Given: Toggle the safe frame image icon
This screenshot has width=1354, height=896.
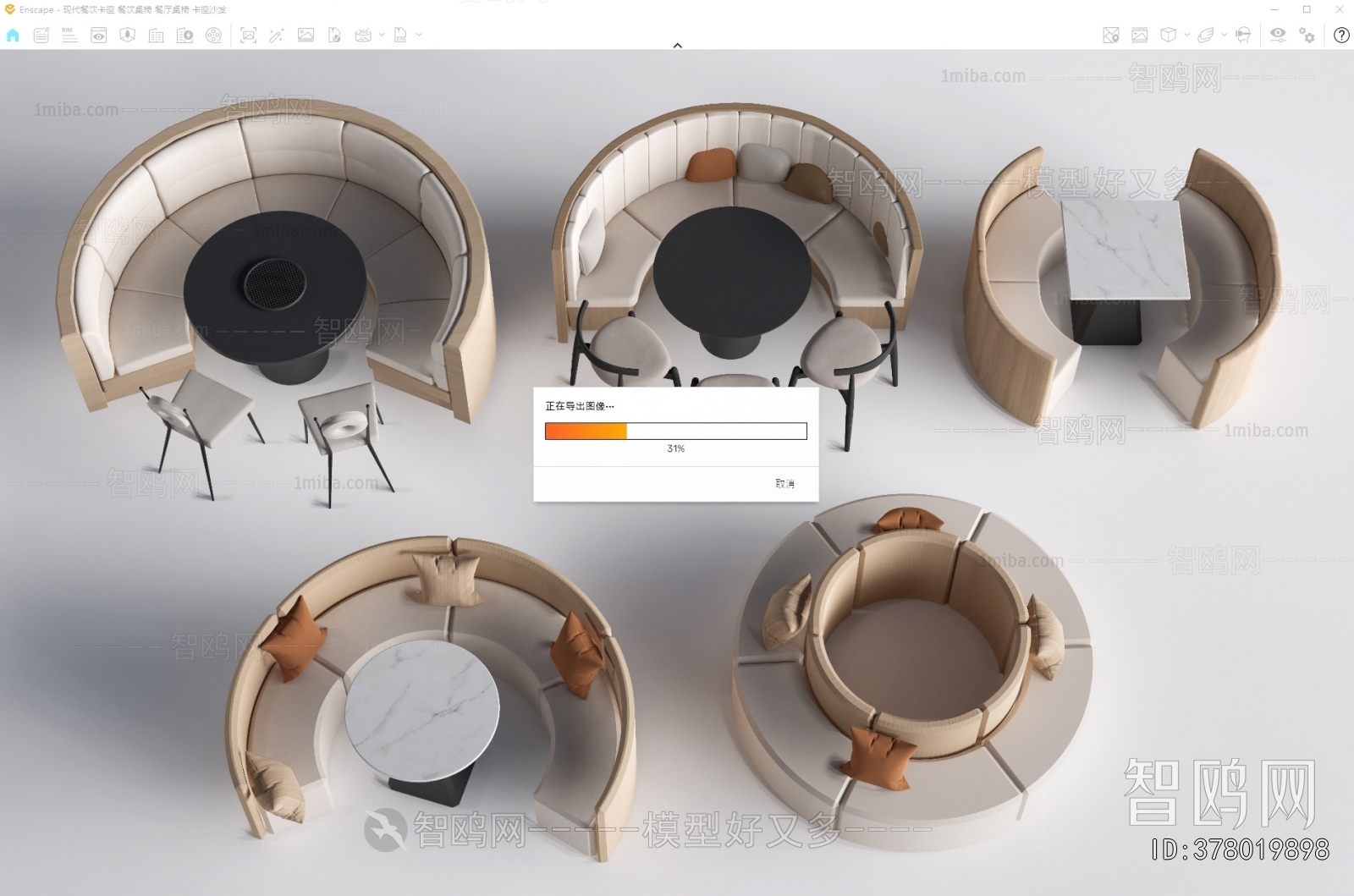Looking at the screenshot, I should pyautogui.click(x=1140, y=35).
